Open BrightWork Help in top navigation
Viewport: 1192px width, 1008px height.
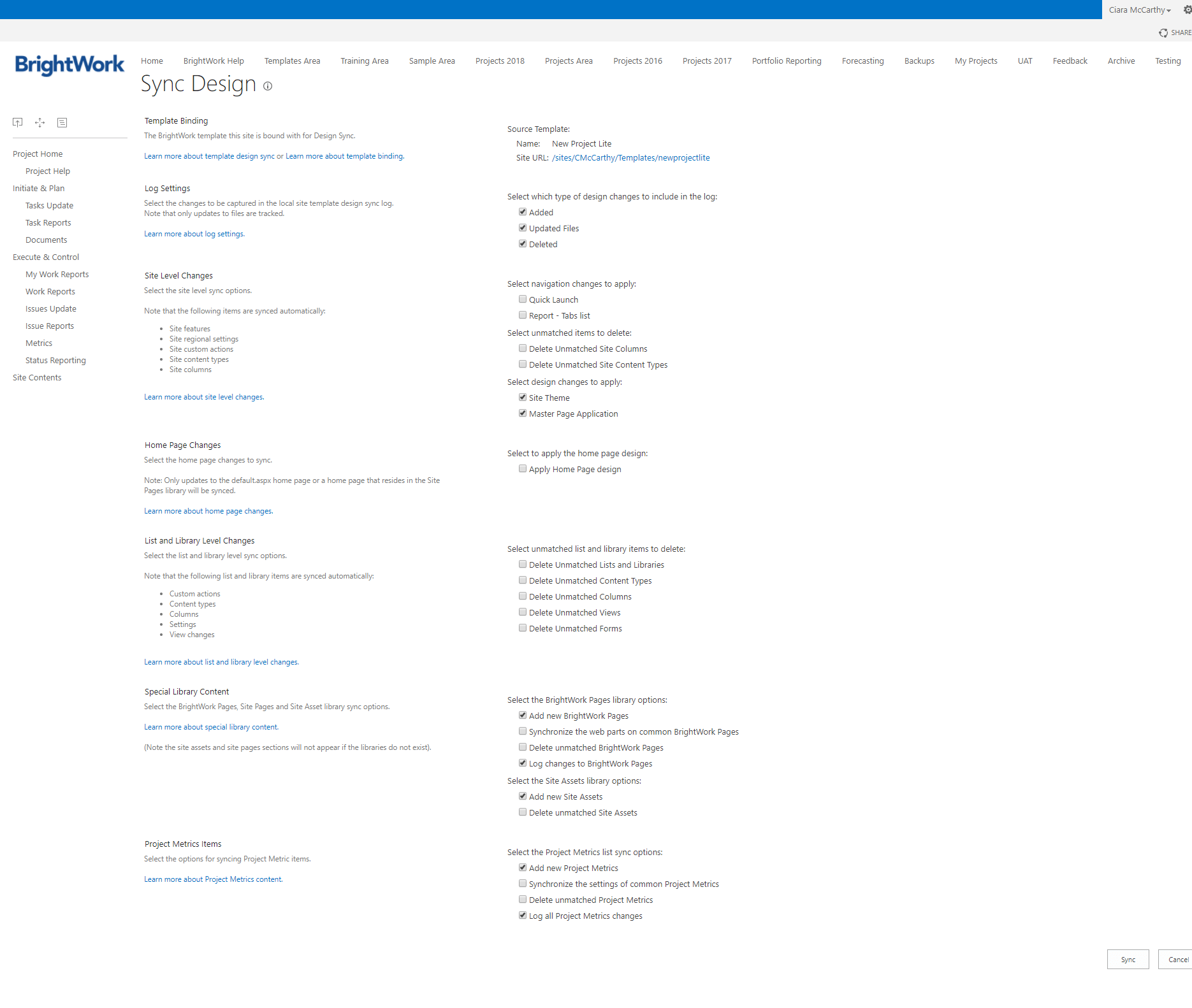point(214,61)
